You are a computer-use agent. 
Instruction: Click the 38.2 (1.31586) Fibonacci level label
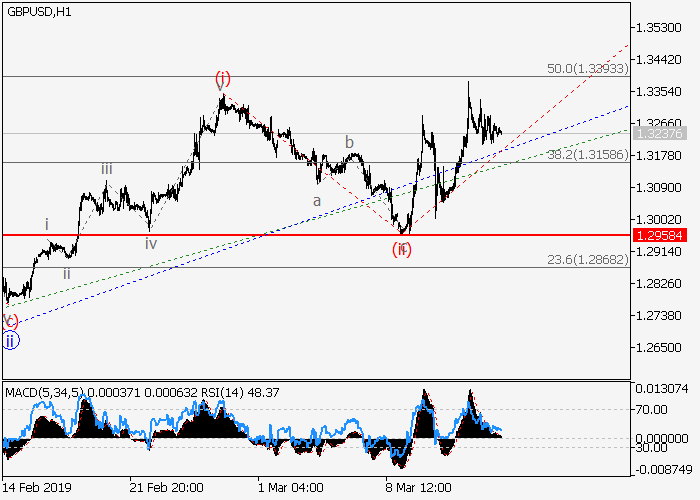click(586, 155)
